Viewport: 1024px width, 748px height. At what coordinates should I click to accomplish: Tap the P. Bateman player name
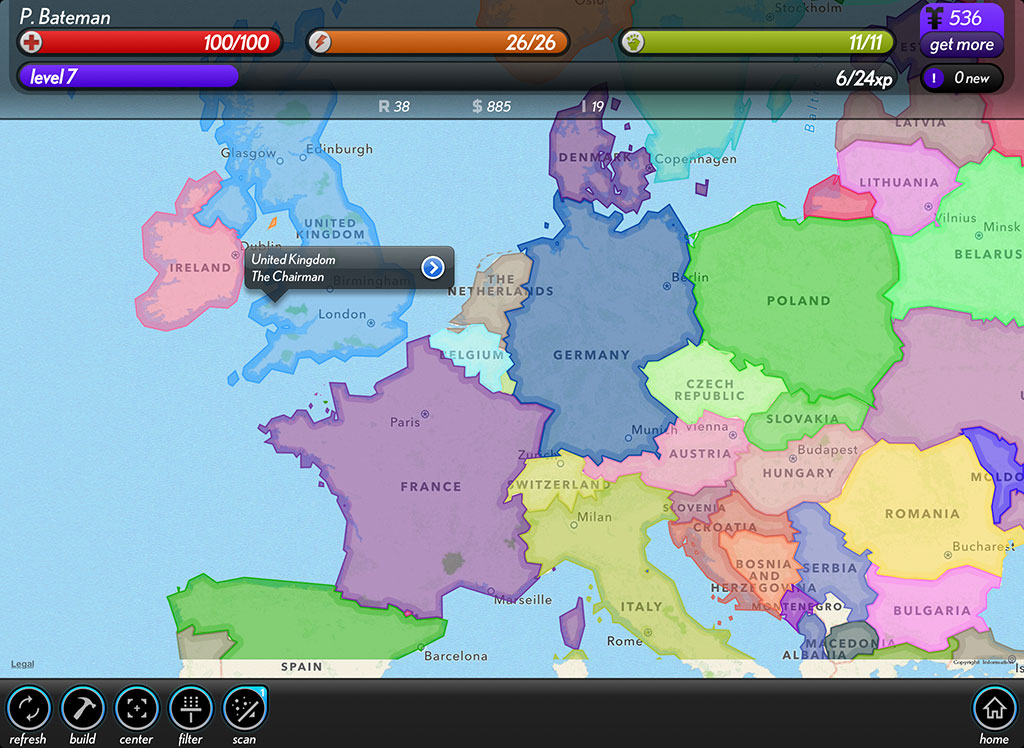pos(65,16)
